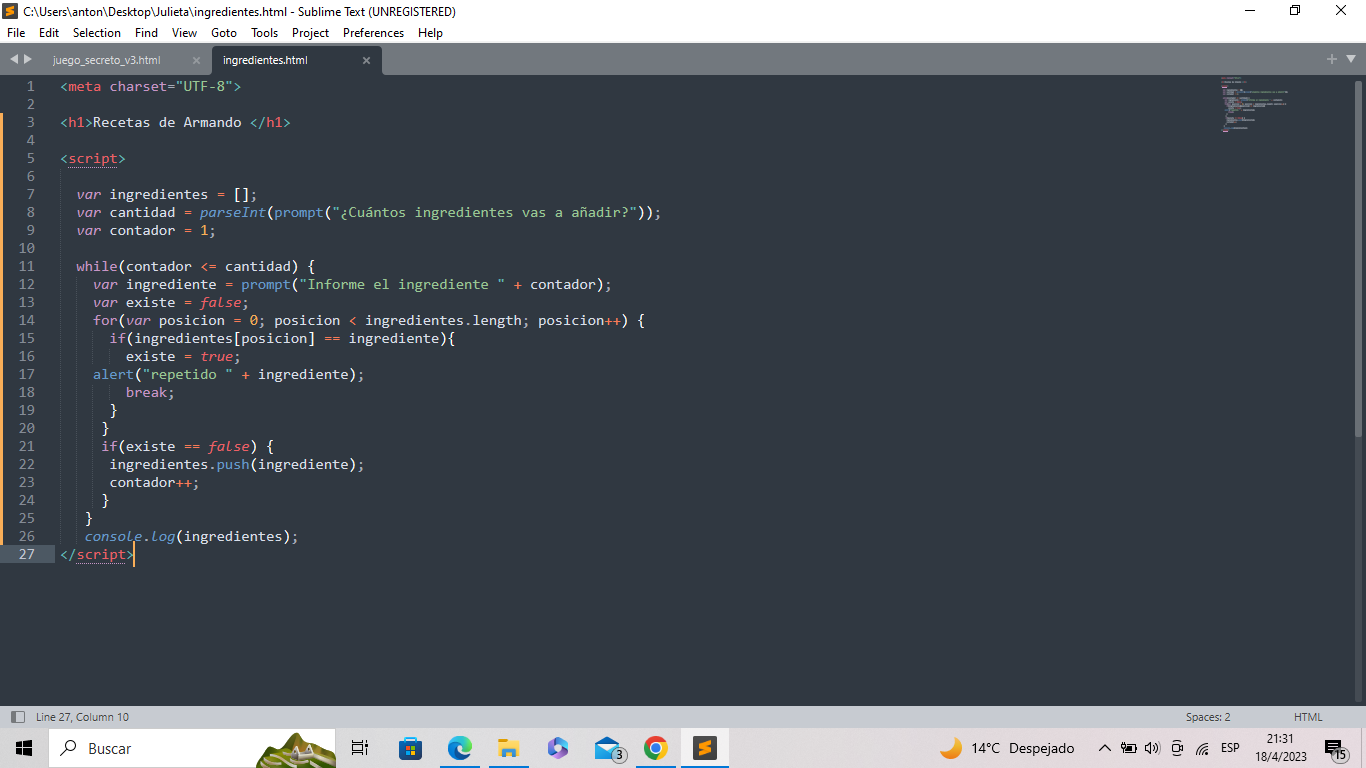Click the minimap code preview

point(1254,104)
